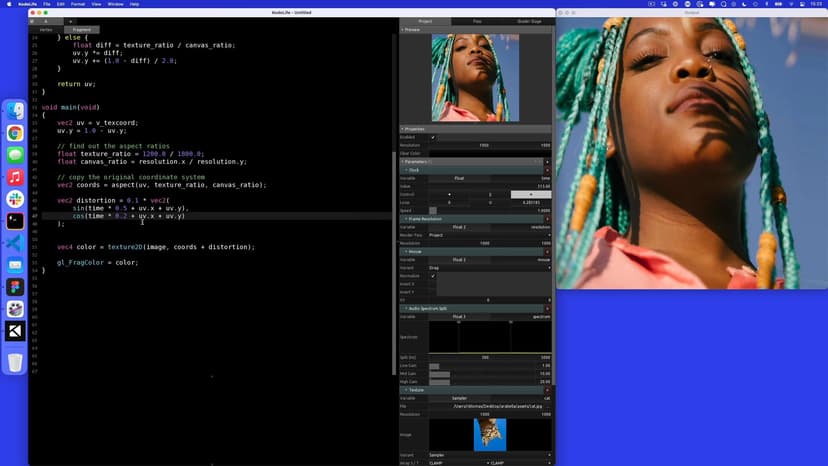
Task: Open Slack from the dock
Action: point(15,199)
